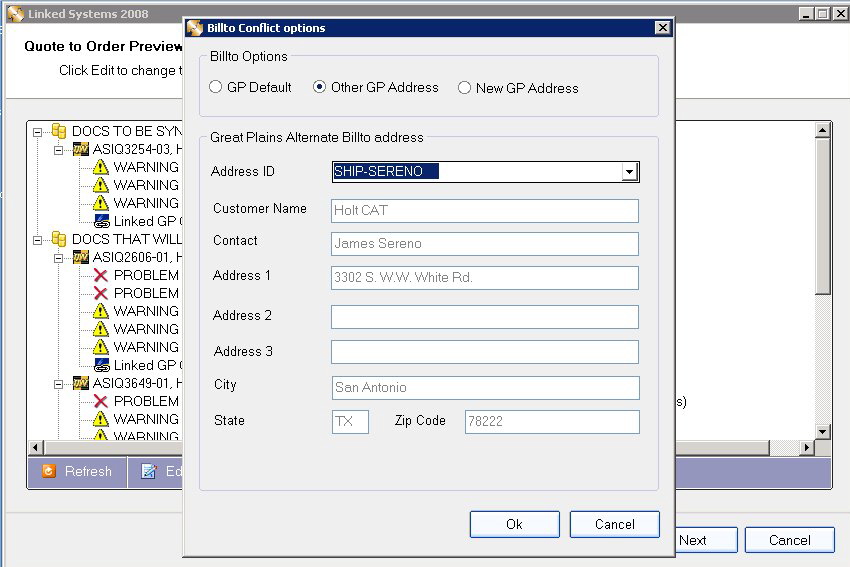Click Next in the Linked Systems window
This screenshot has height=567, width=850.
pos(706,540)
